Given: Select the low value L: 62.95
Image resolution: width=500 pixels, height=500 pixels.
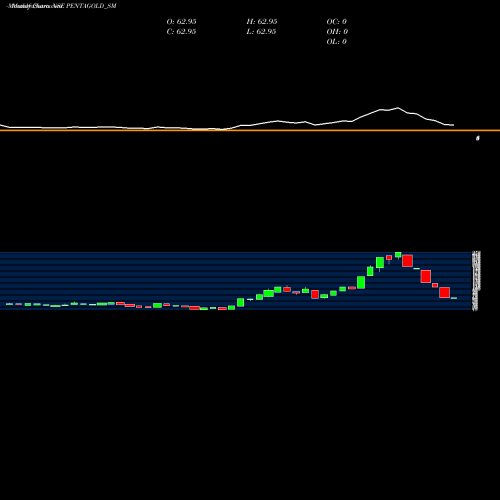Looking at the screenshot, I should [x=262, y=31].
